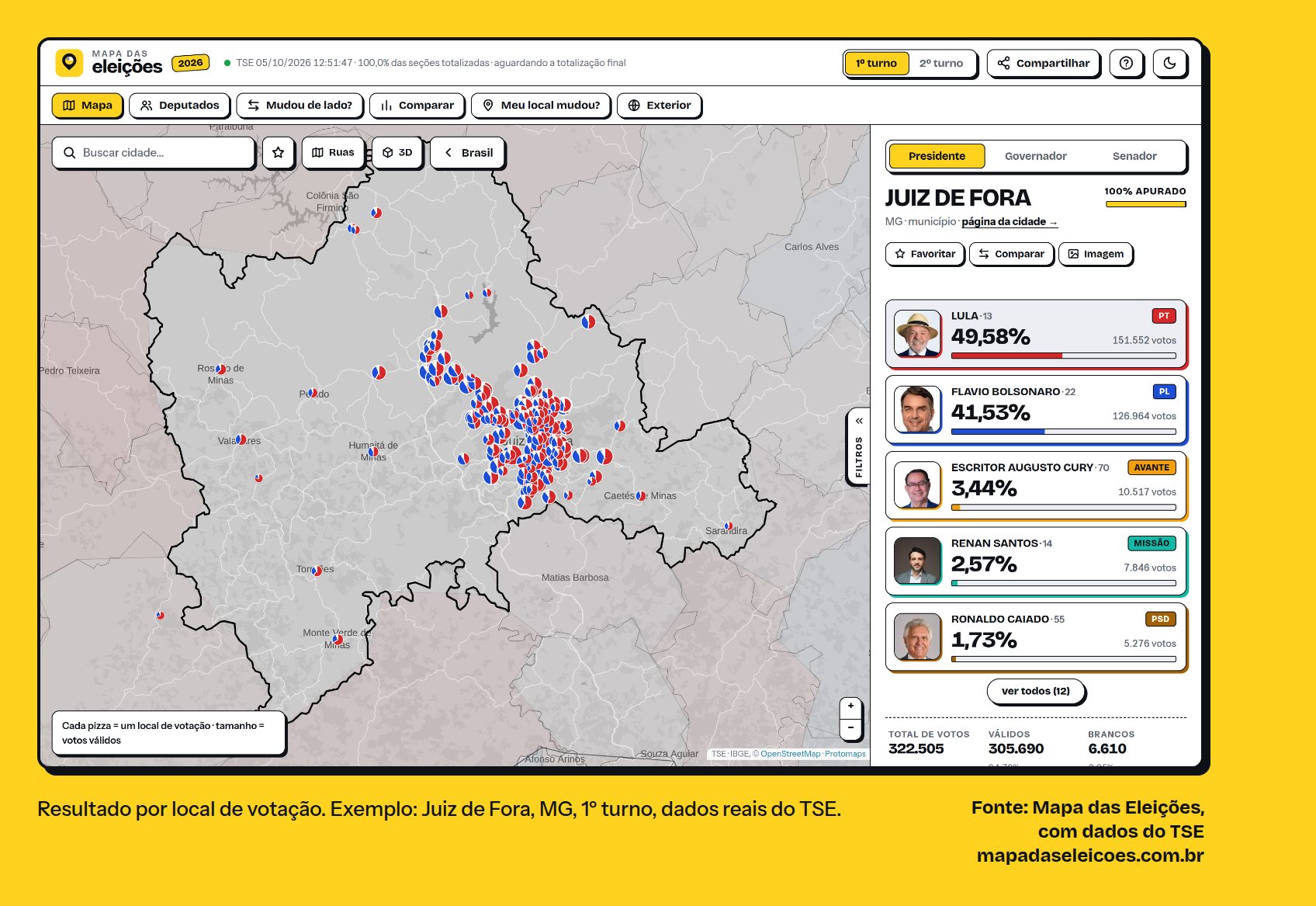Open the Mapa tab

pyautogui.click(x=87, y=105)
